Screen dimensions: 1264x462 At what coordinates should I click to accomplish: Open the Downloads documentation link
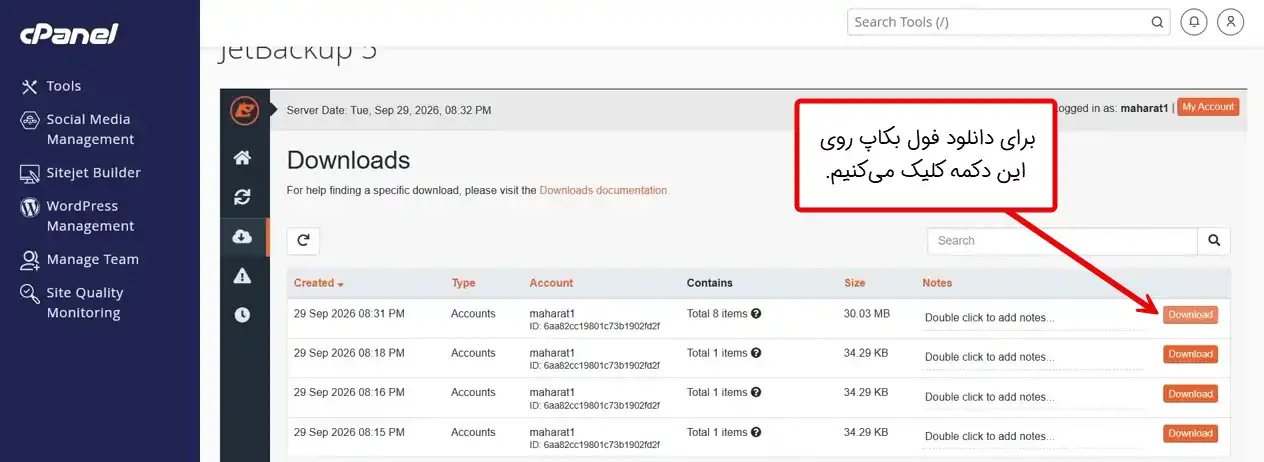click(x=603, y=190)
